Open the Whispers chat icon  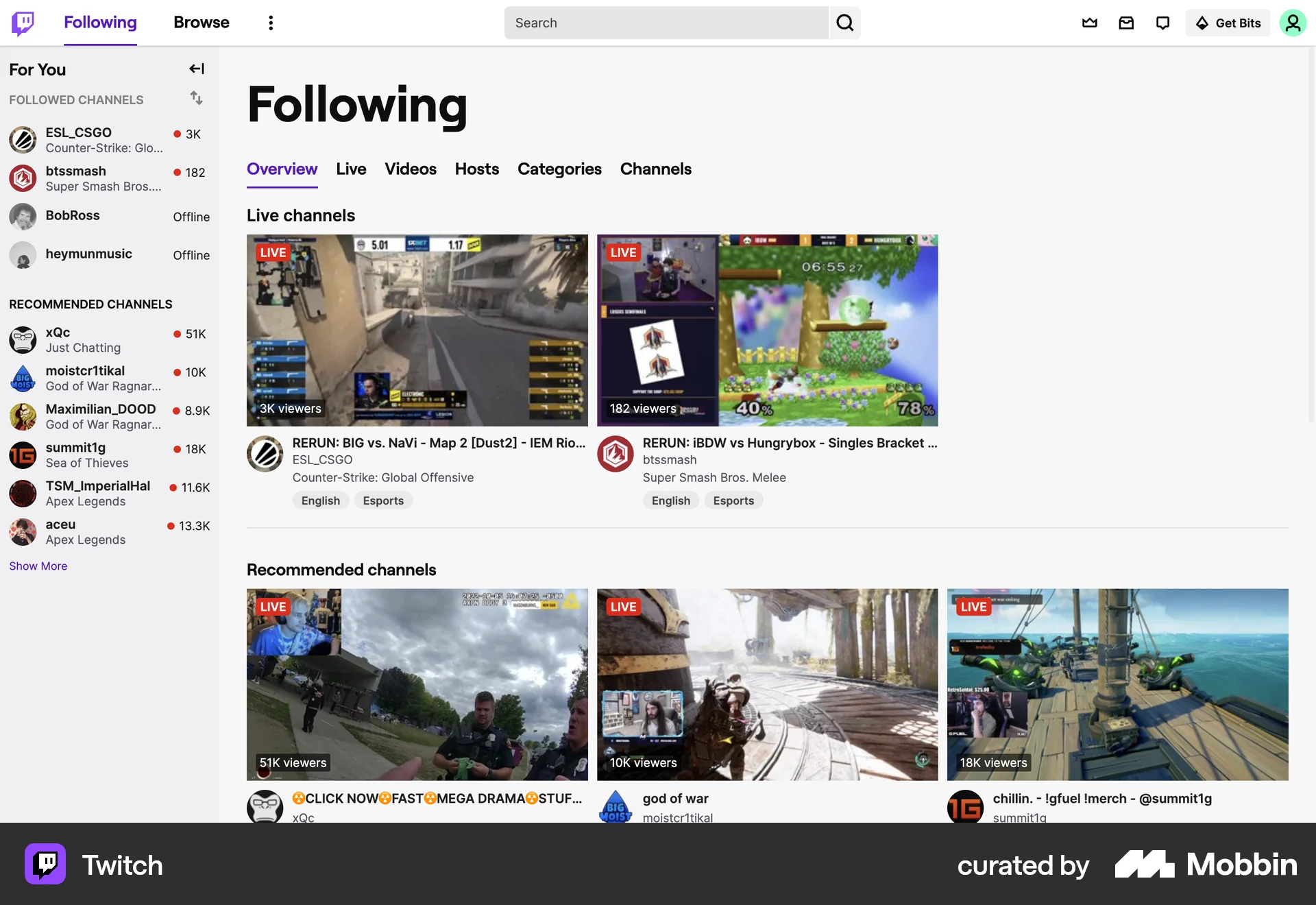click(1162, 23)
